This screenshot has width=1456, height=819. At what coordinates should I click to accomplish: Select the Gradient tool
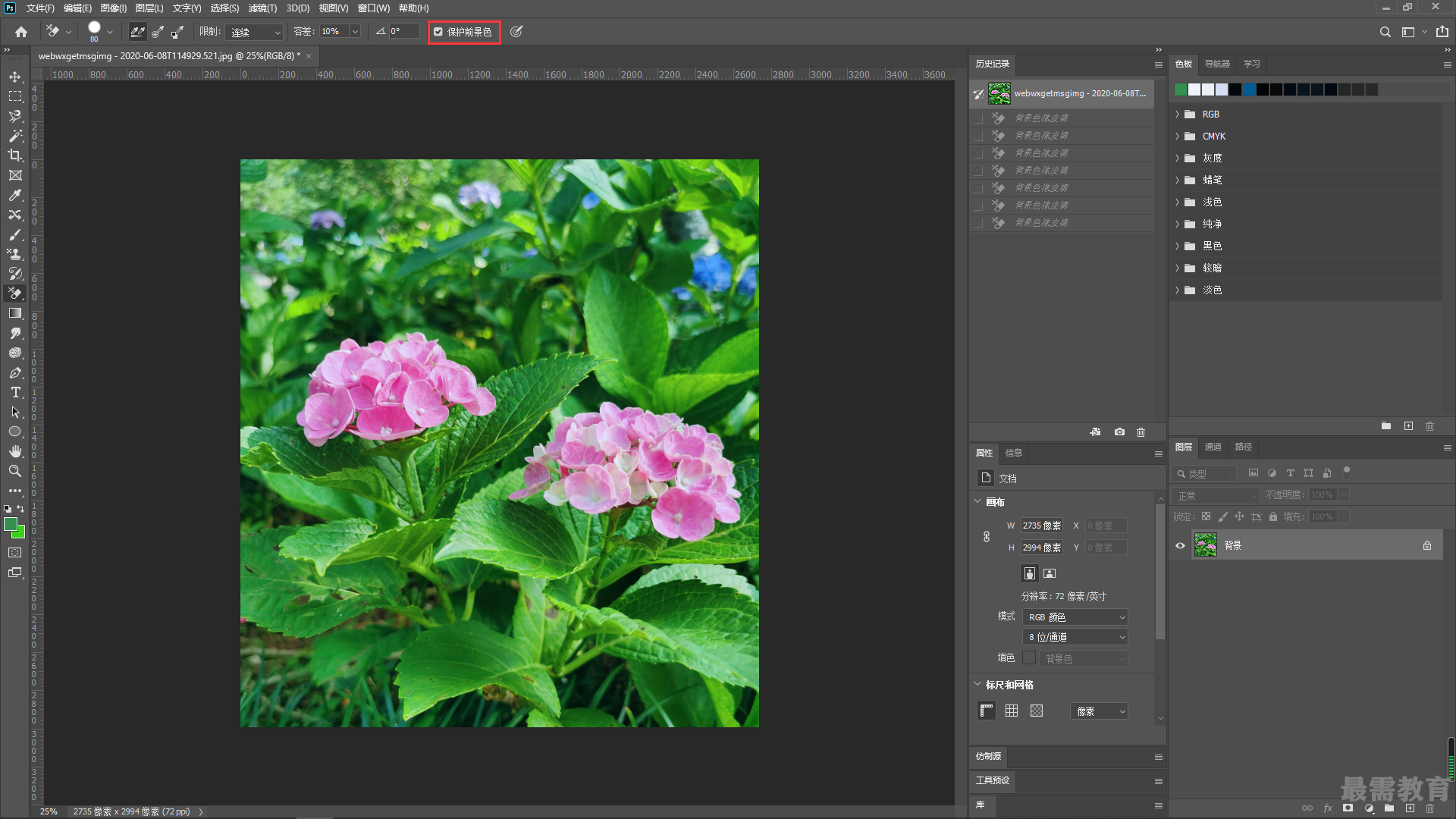tap(15, 313)
